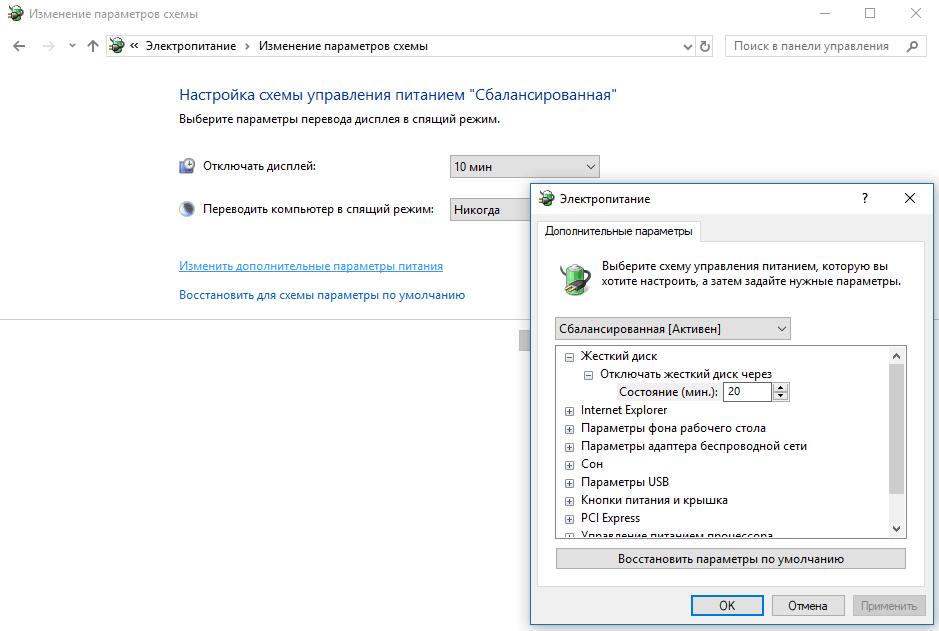The image size is (939, 631).
Task: Open the power scheme dropdown 'Сбалансированная [Активен]'
Action: pos(672,329)
